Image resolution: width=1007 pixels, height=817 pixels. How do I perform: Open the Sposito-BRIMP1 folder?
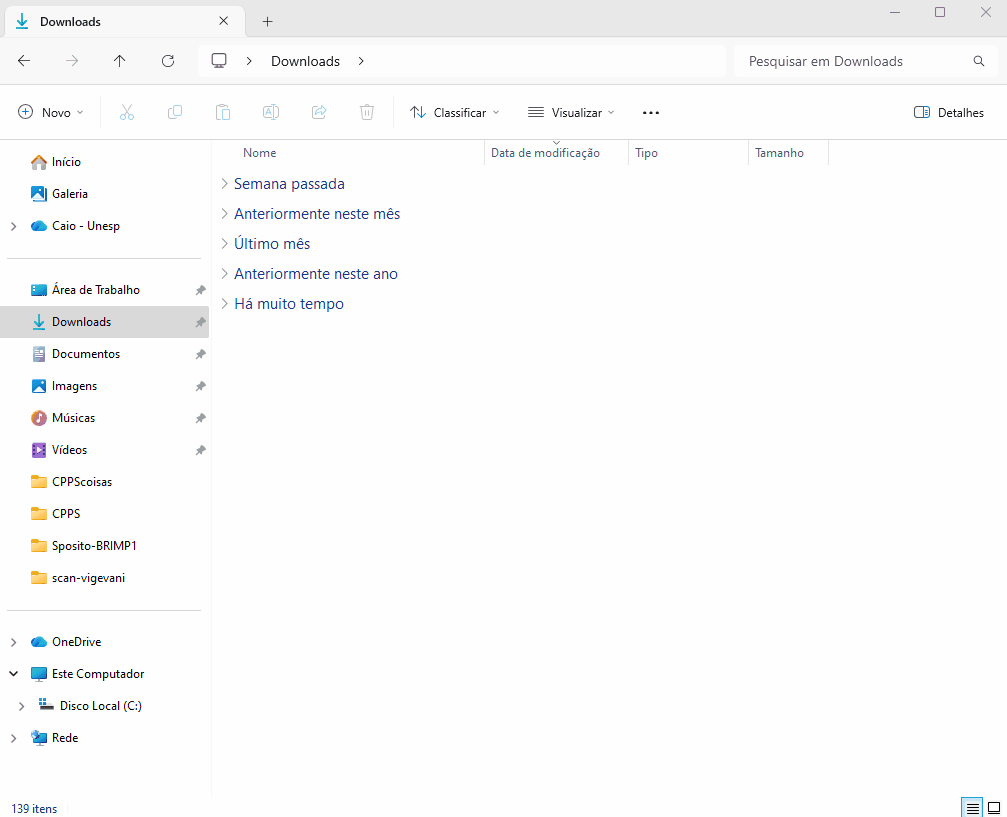(94, 546)
